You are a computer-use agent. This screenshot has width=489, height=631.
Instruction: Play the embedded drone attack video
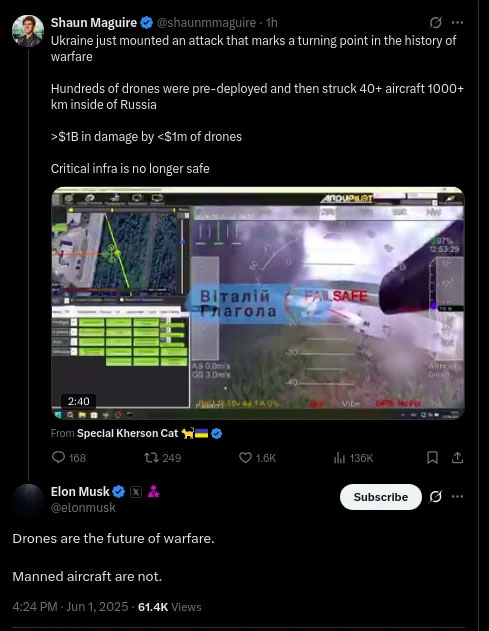click(x=258, y=303)
